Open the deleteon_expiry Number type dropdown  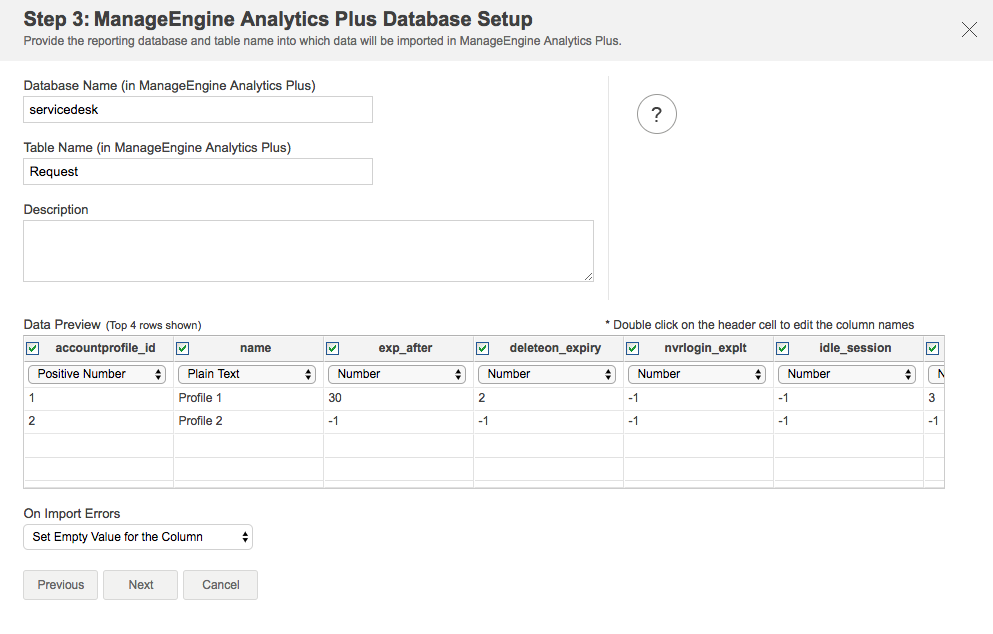[x=547, y=374]
